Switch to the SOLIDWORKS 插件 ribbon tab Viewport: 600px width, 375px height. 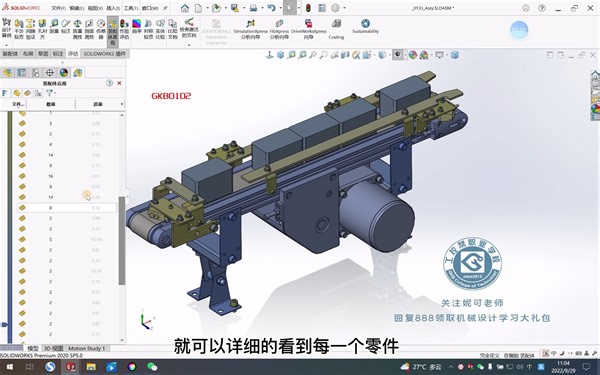point(104,54)
